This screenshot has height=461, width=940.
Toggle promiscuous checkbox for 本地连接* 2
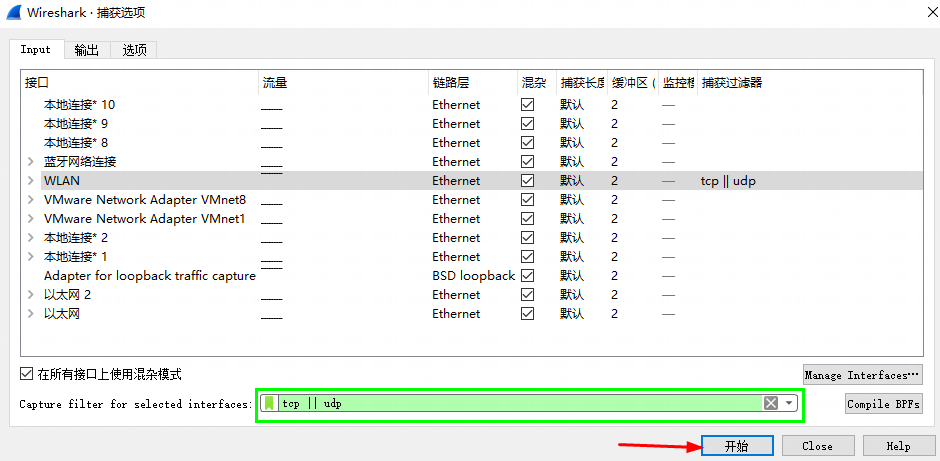click(x=528, y=238)
